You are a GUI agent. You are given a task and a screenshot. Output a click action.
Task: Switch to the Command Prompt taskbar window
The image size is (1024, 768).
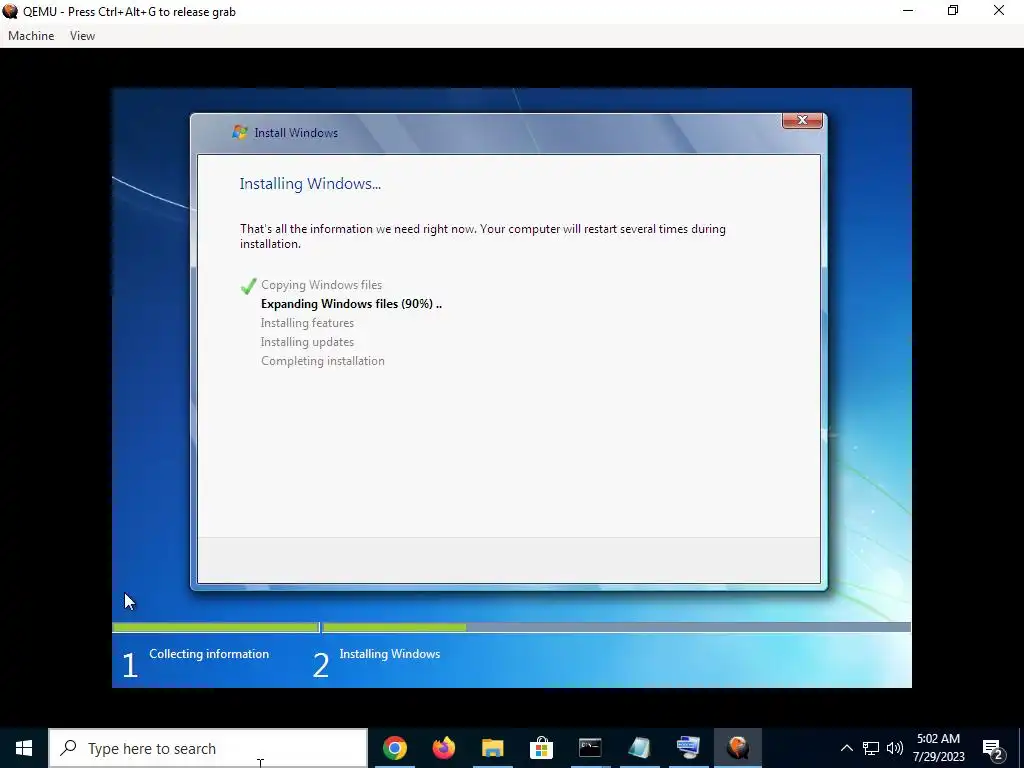point(590,748)
